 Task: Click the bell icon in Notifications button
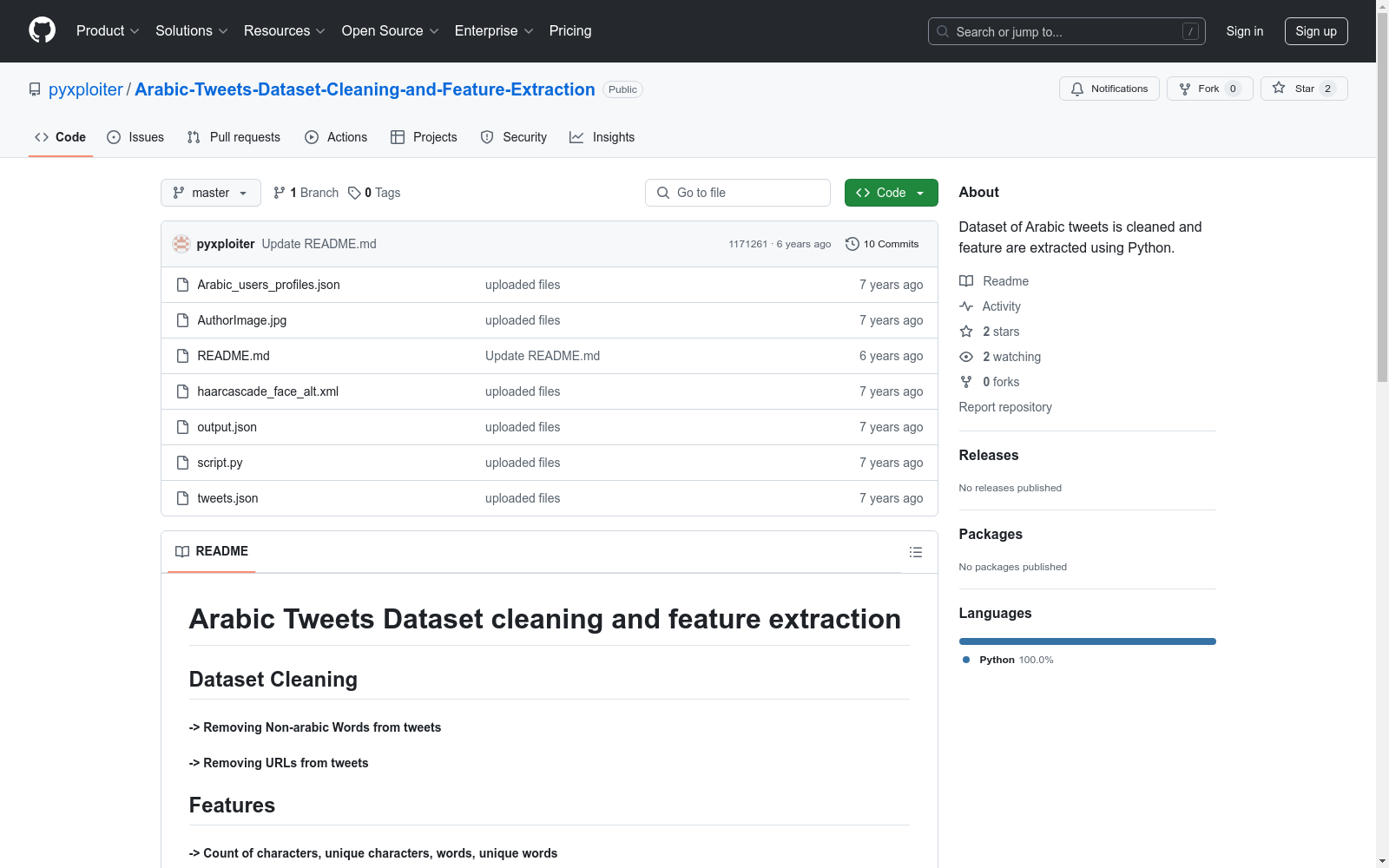(1077, 89)
